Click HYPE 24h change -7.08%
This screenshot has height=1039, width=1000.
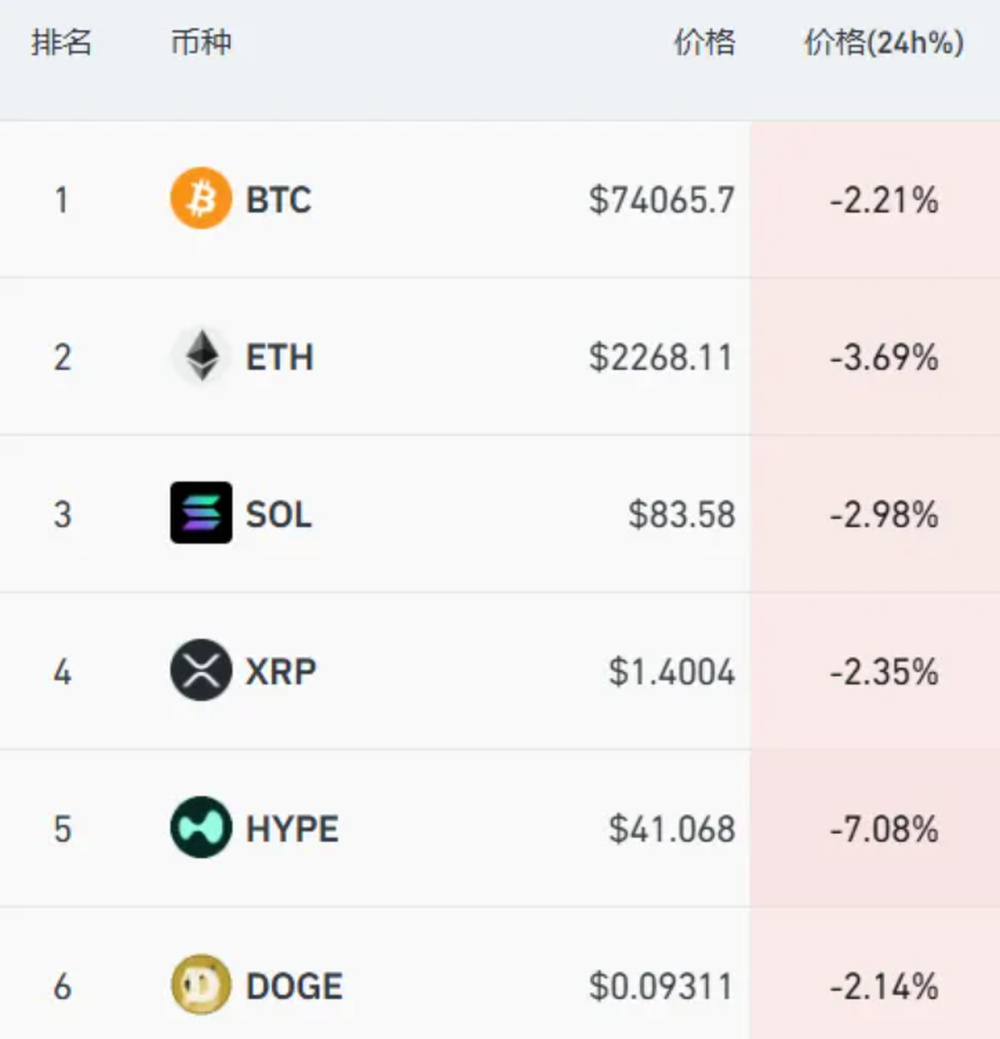click(x=884, y=829)
